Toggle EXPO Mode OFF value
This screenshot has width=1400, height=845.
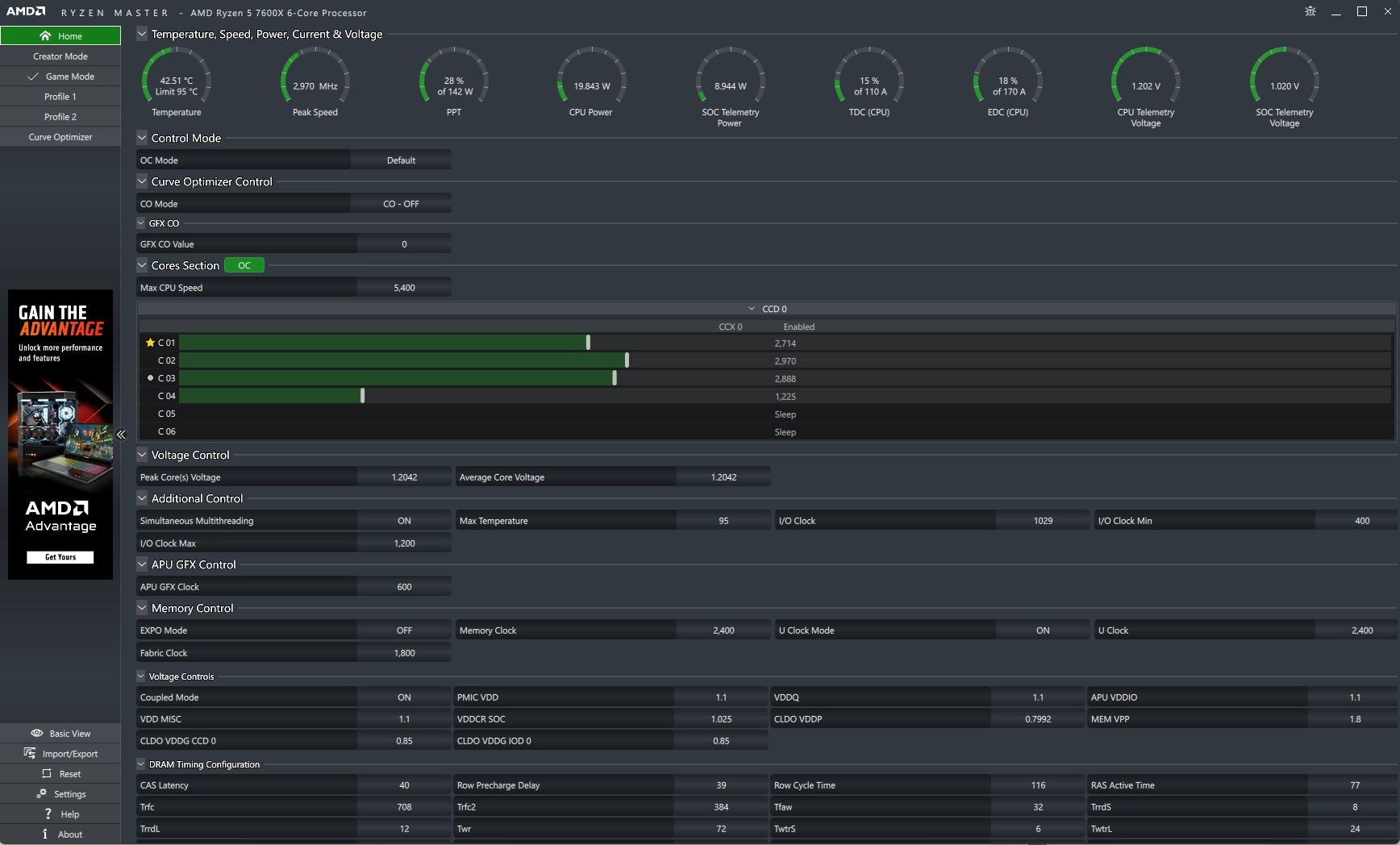click(x=404, y=631)
